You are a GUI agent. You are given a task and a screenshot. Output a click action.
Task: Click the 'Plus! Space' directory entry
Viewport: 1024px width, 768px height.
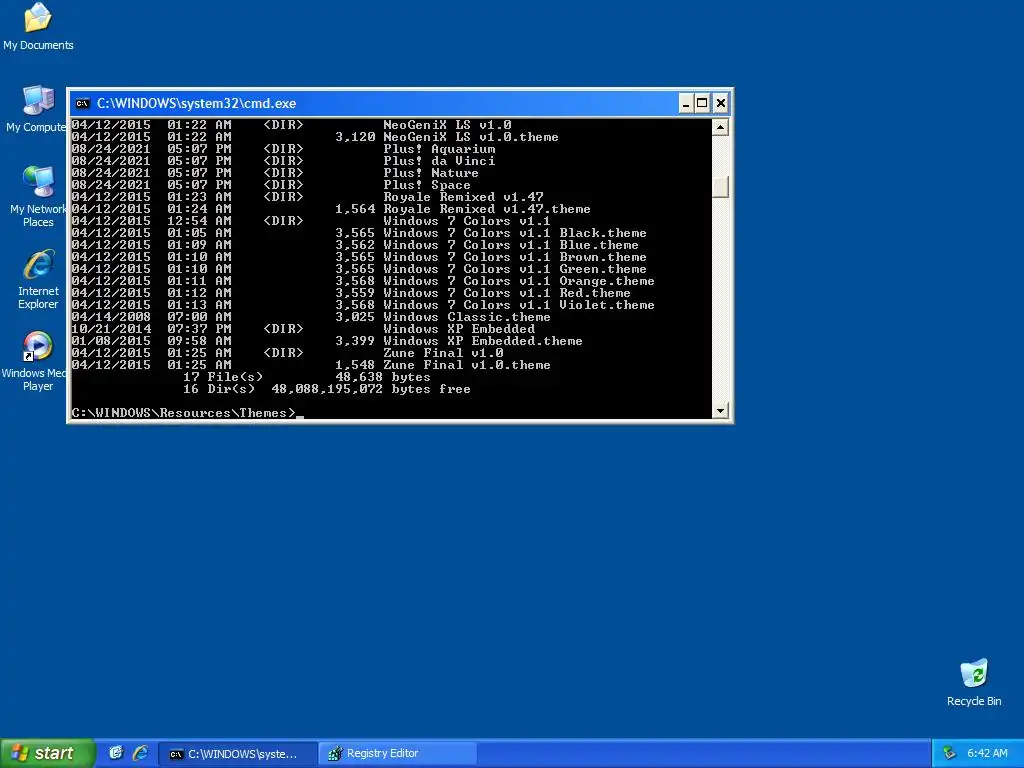(426, 185)
